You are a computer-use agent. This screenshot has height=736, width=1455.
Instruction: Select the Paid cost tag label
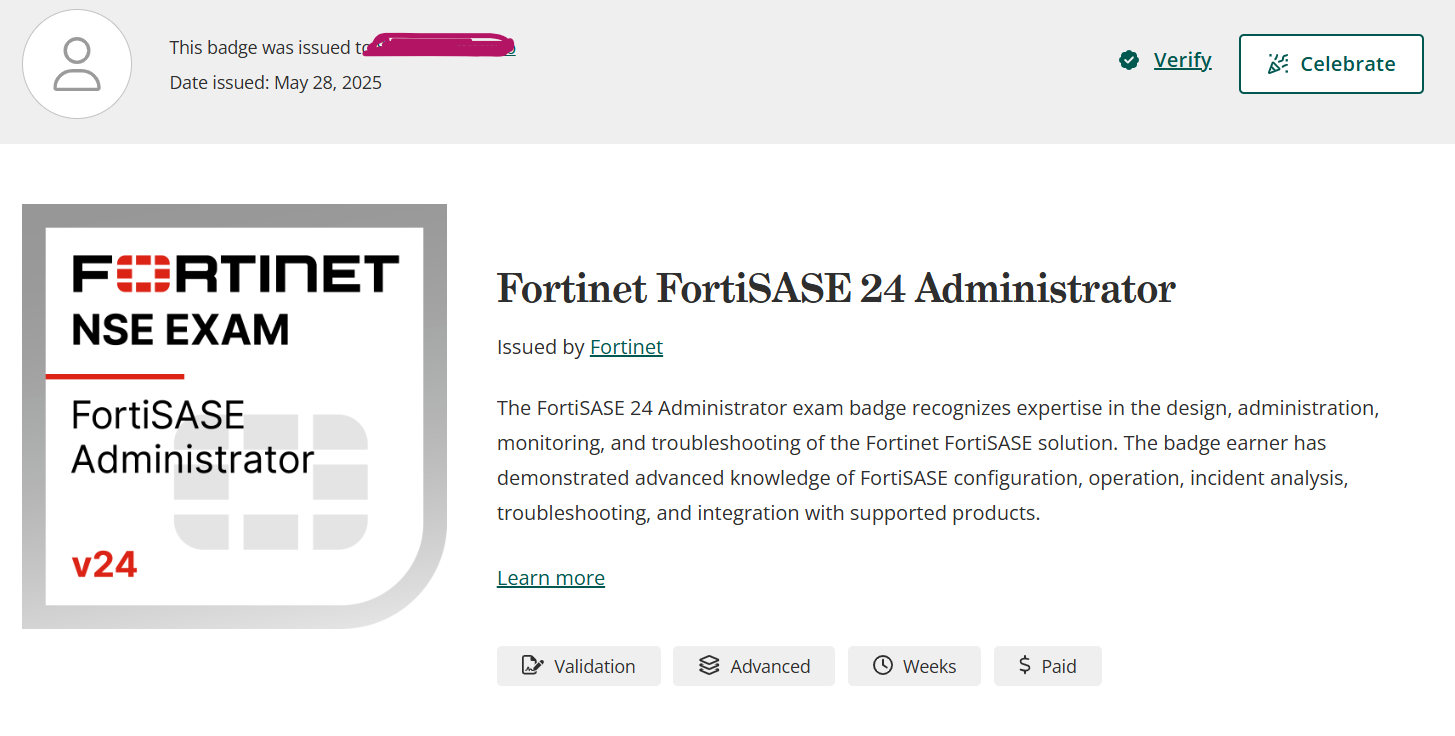(1059, 667)
